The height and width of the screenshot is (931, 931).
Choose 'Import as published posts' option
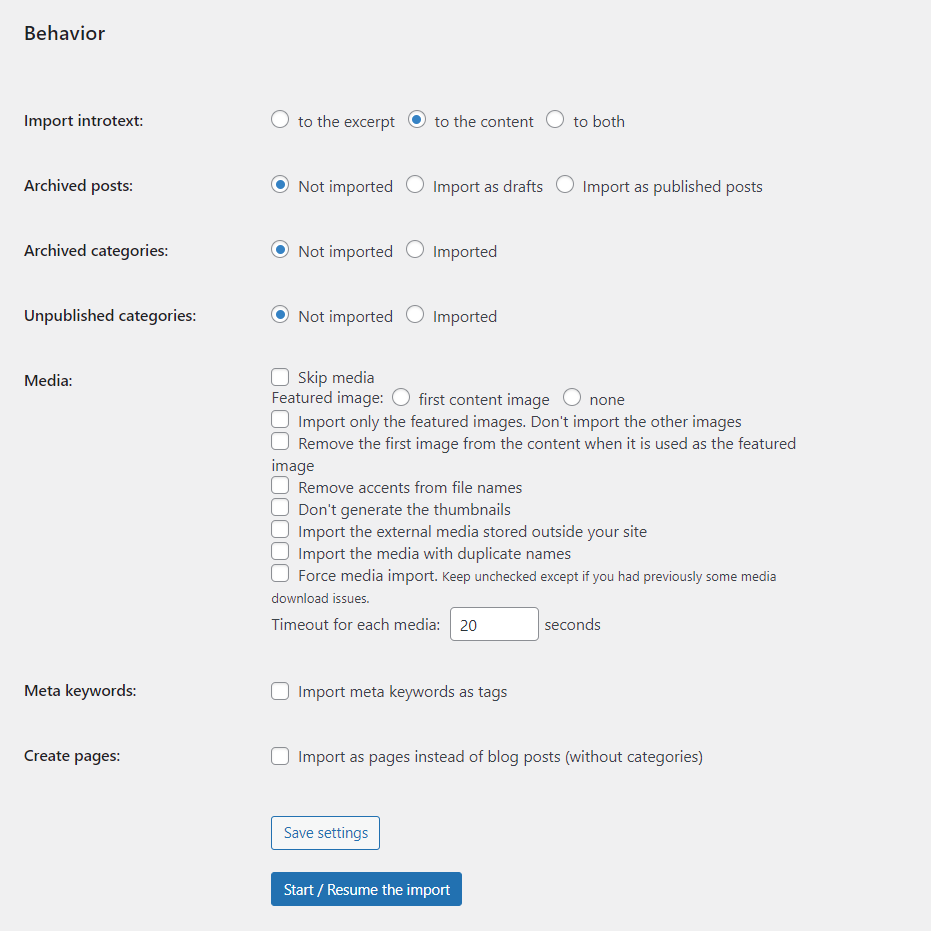click(565, 185)
